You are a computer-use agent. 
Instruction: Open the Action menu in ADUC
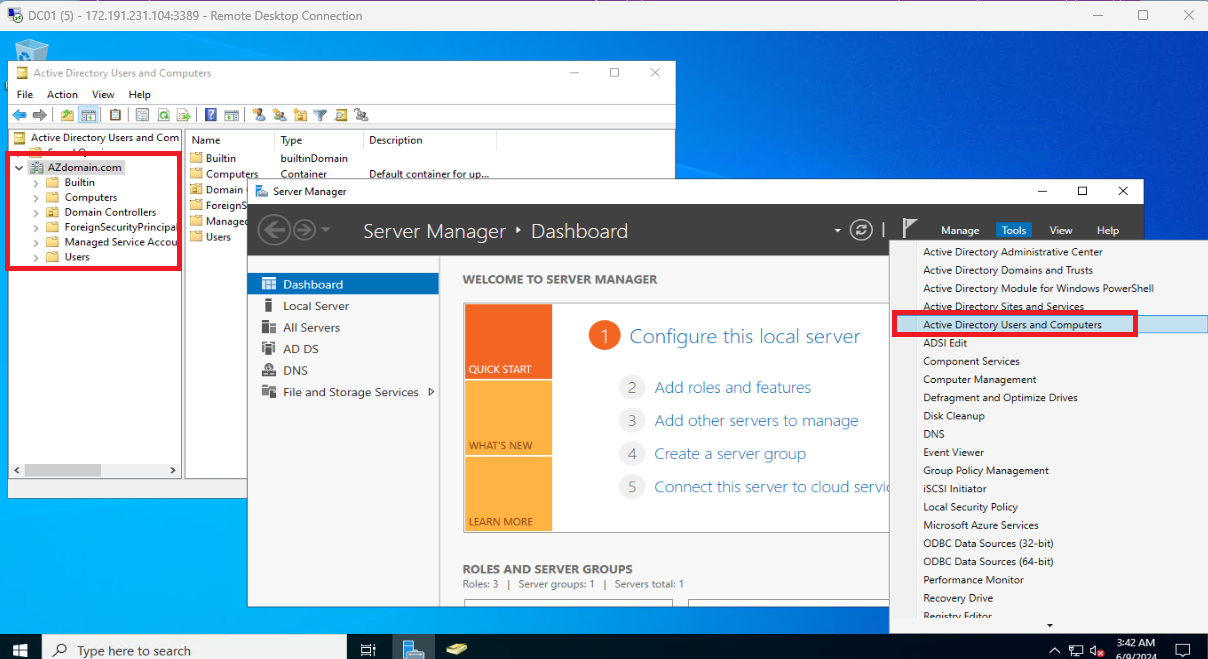(x=62, y=94)
